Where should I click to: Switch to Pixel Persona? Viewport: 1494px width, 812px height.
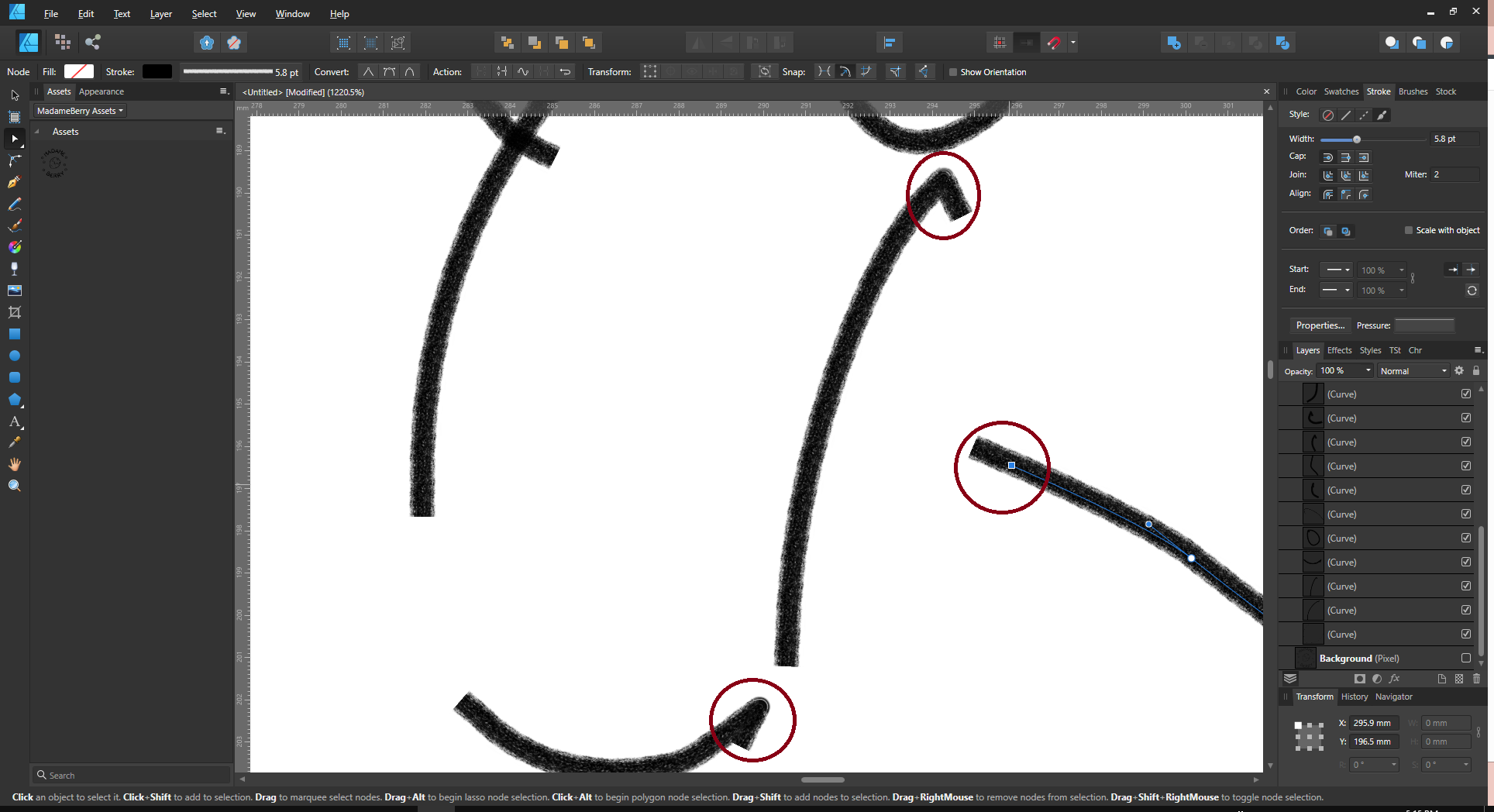[x=63, y=43]
